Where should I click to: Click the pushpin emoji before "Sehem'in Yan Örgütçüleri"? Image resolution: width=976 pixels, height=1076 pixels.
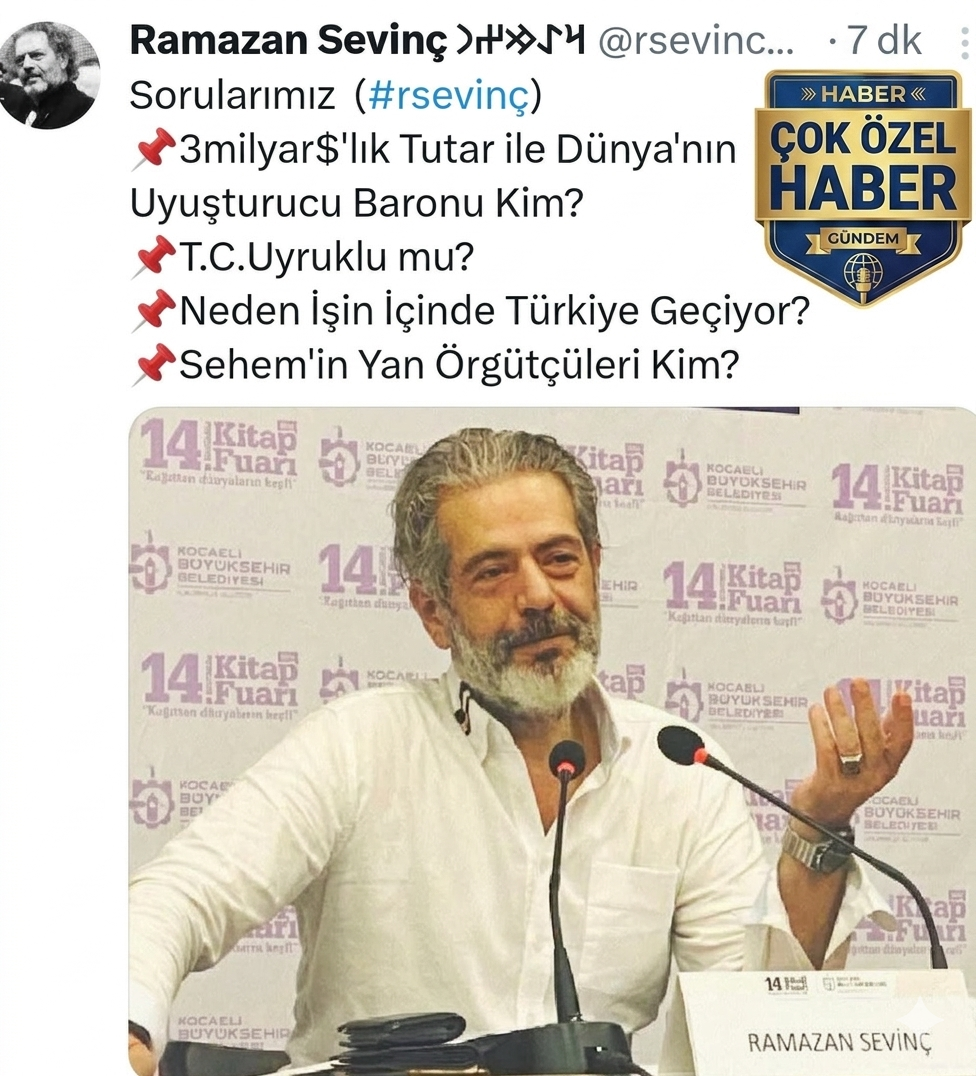tap(153, 364)
